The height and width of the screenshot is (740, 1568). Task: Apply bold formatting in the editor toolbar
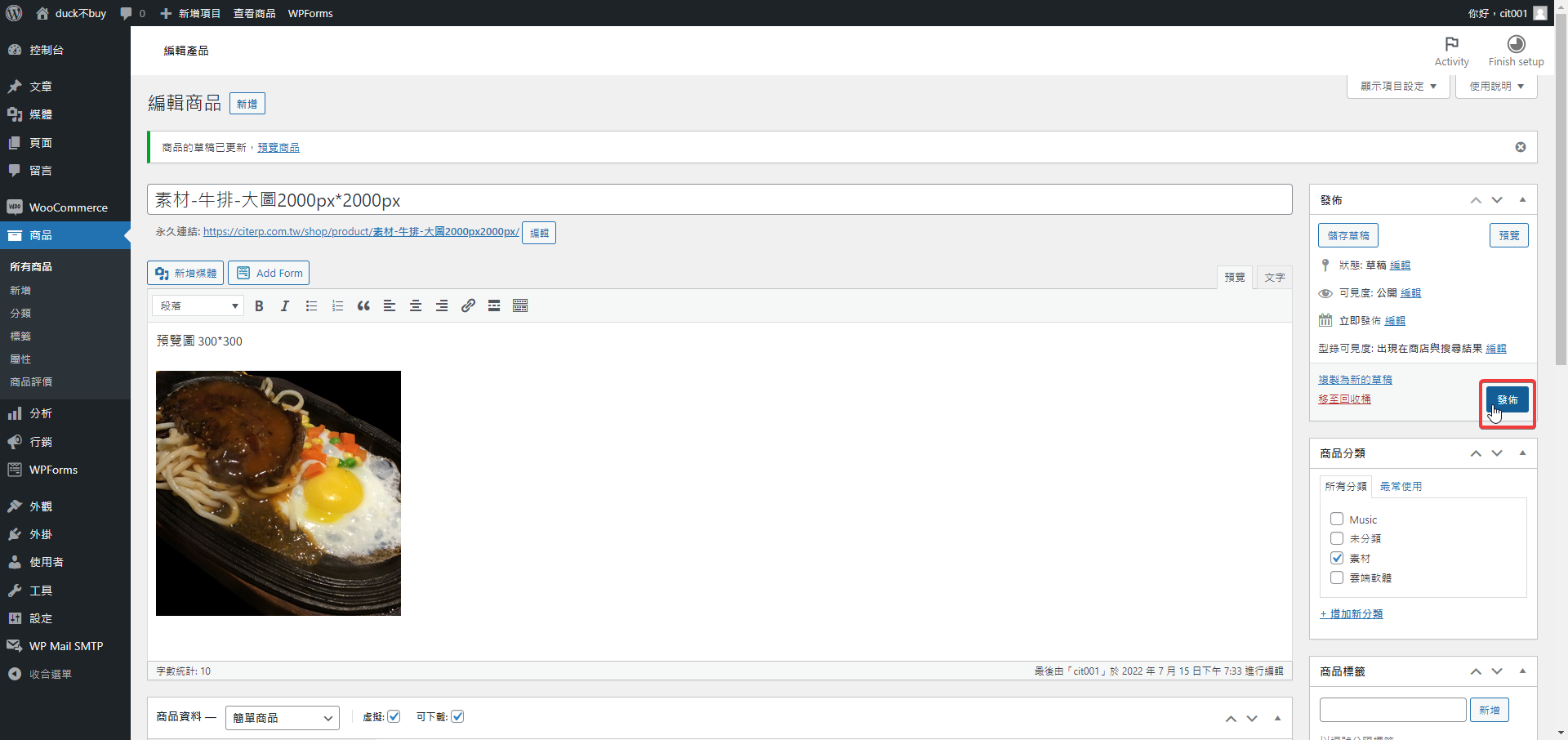pos(259,305)
